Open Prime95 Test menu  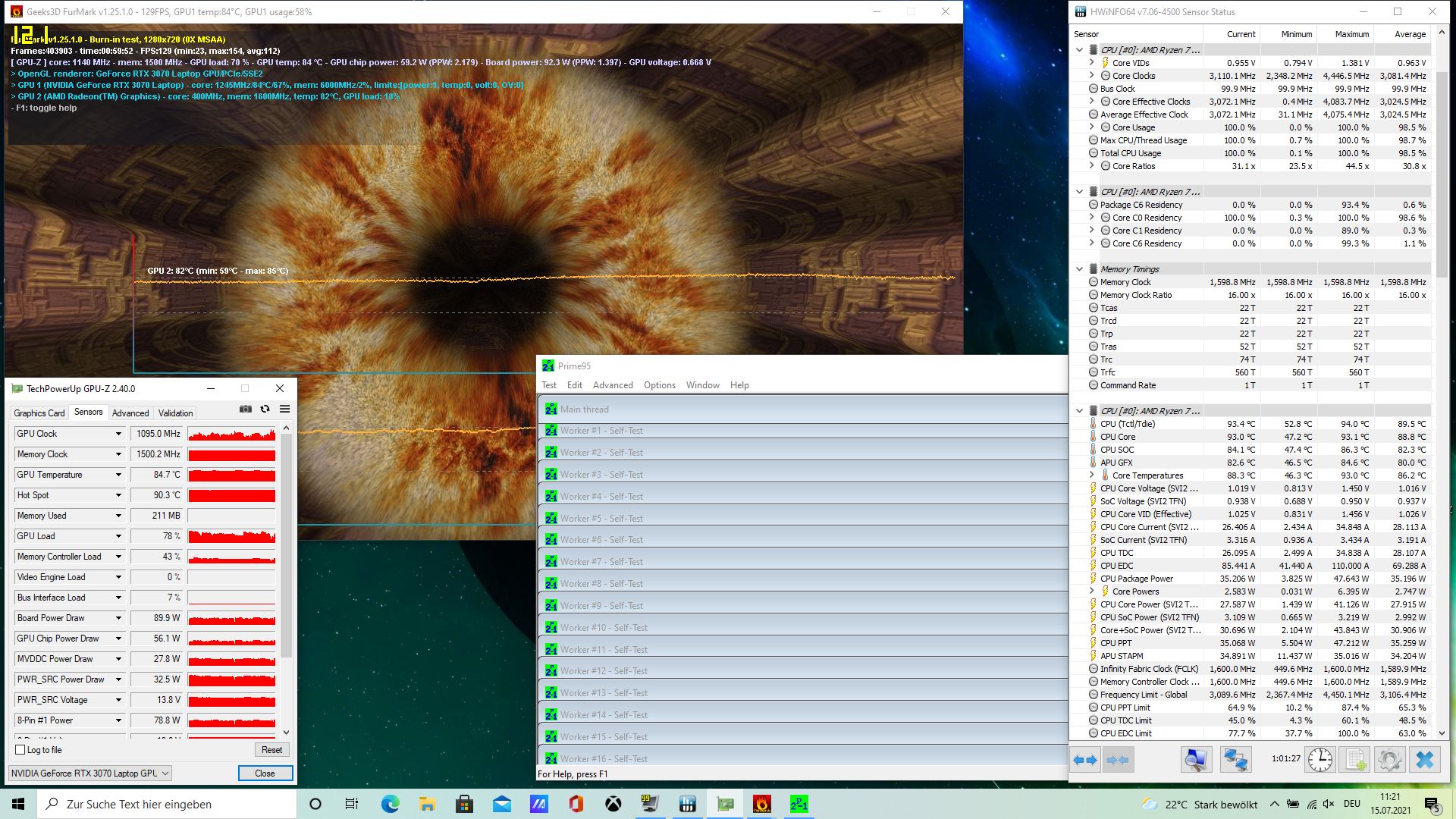(x=549, y=385)
